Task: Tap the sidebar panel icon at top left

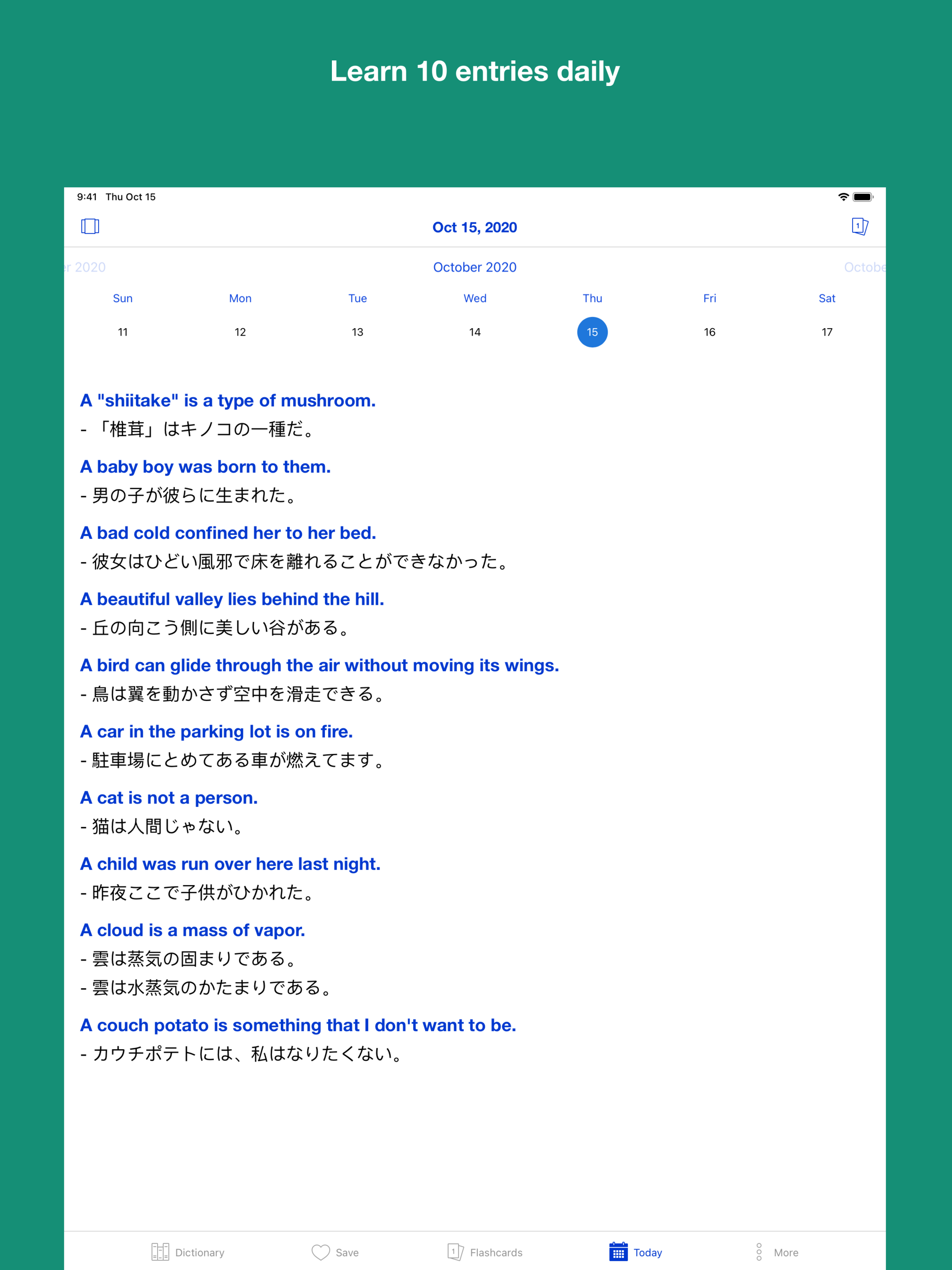Action: [x=90, y=226]
